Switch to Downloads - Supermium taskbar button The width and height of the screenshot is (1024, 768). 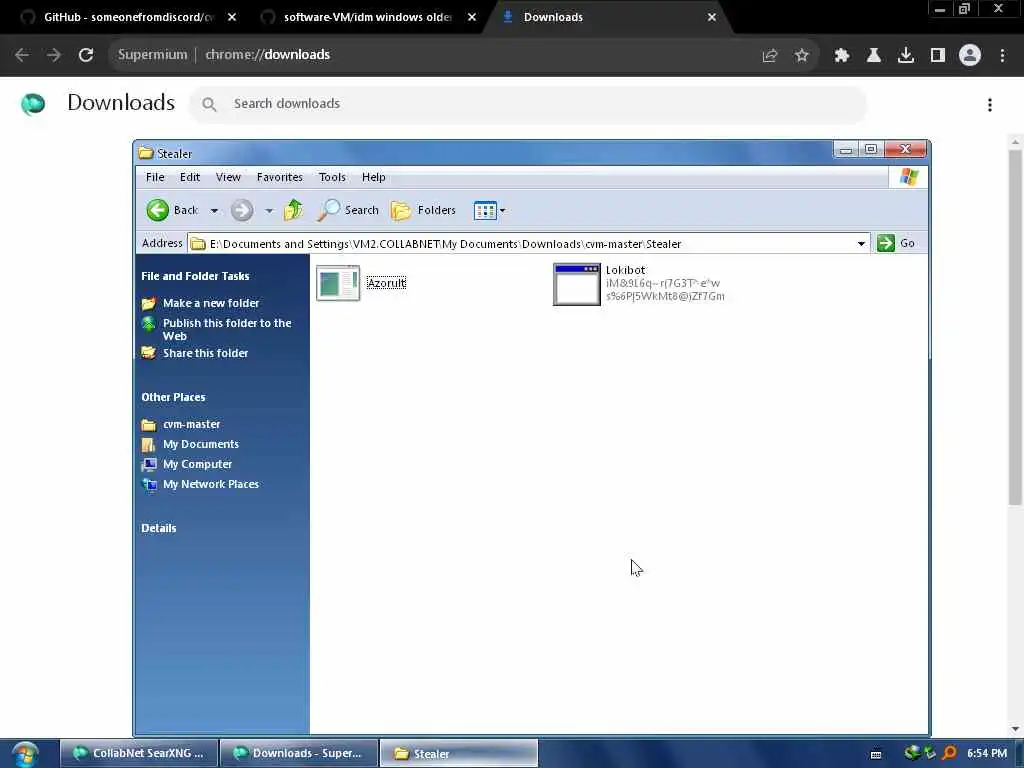(299, 753)
